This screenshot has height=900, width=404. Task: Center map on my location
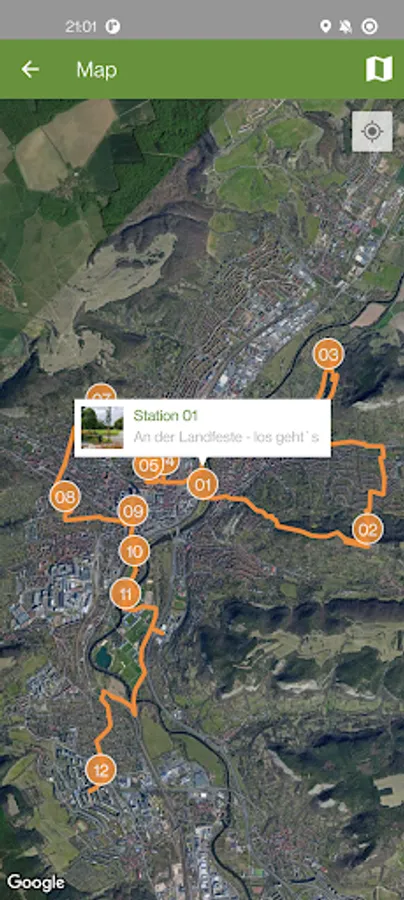[372, 131]
